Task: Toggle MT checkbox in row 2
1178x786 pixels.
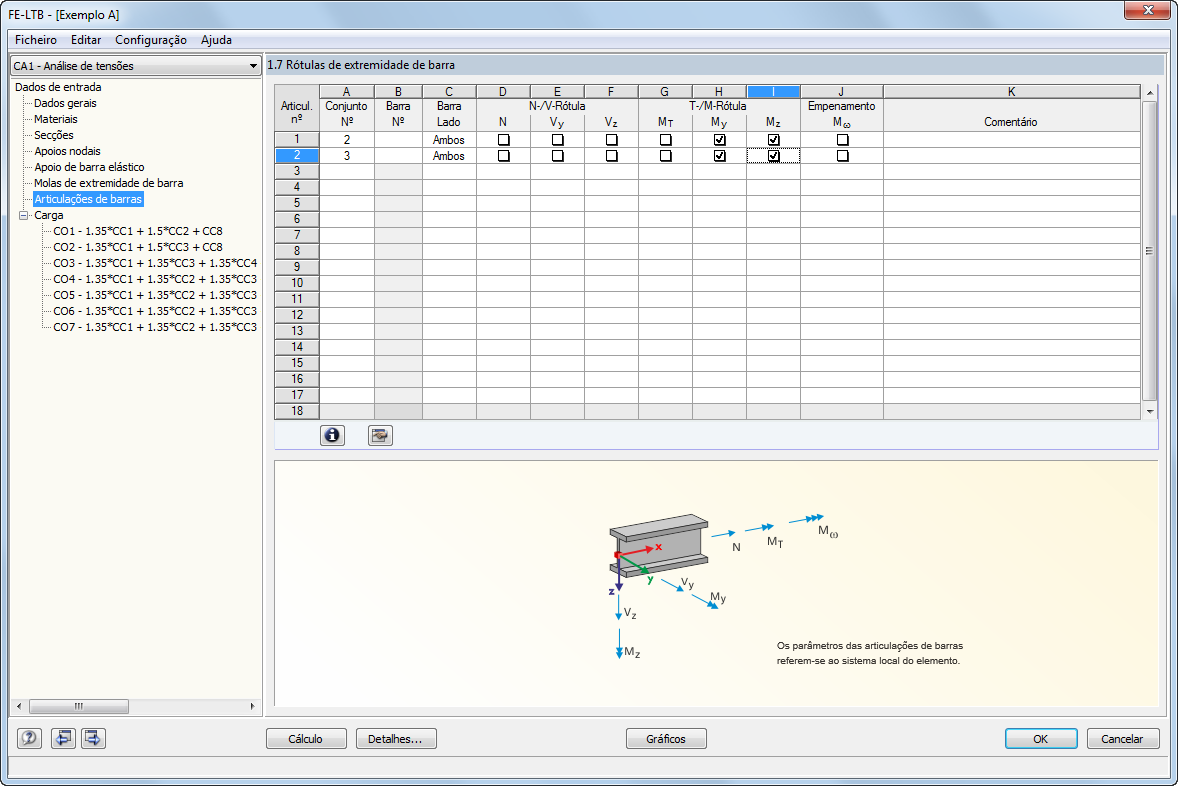Action: click(666, 156)
